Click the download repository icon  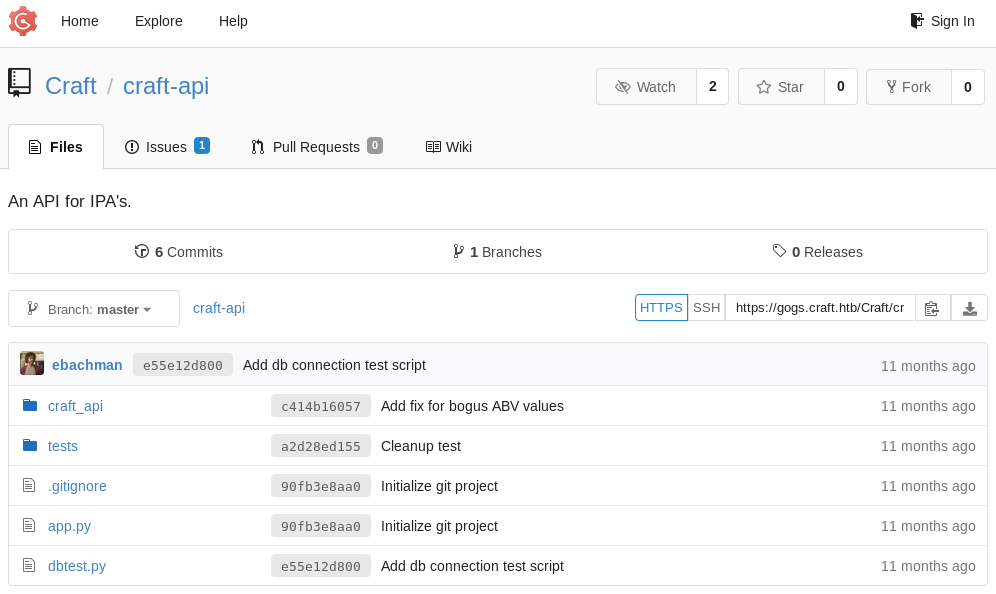click(x=969, y=307)
